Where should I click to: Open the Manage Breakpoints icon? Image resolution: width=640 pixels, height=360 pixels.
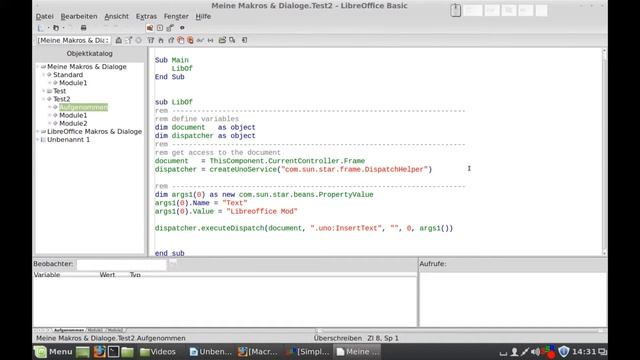tap(190, 40)
